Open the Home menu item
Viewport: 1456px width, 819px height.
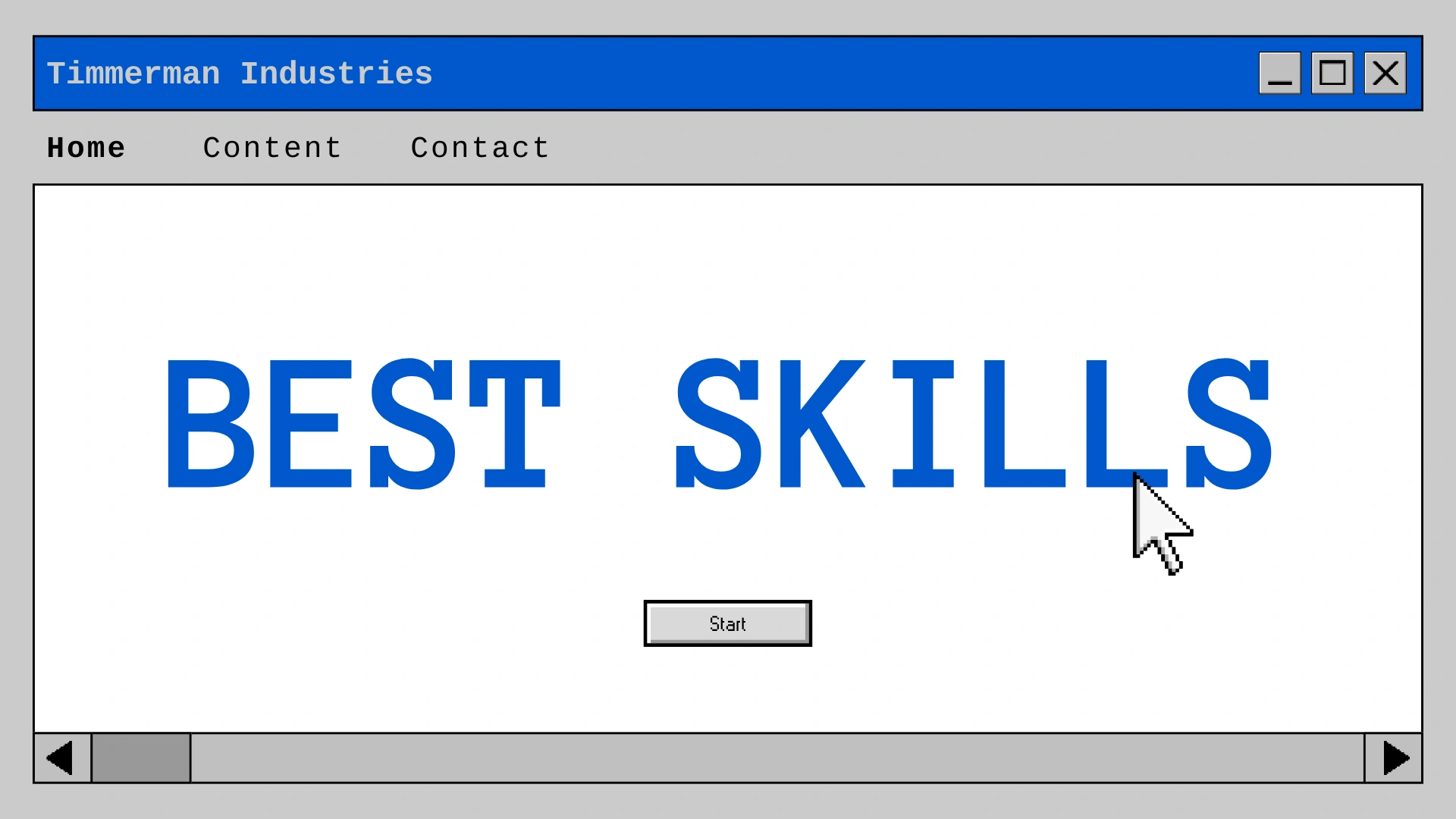(86, 148)
